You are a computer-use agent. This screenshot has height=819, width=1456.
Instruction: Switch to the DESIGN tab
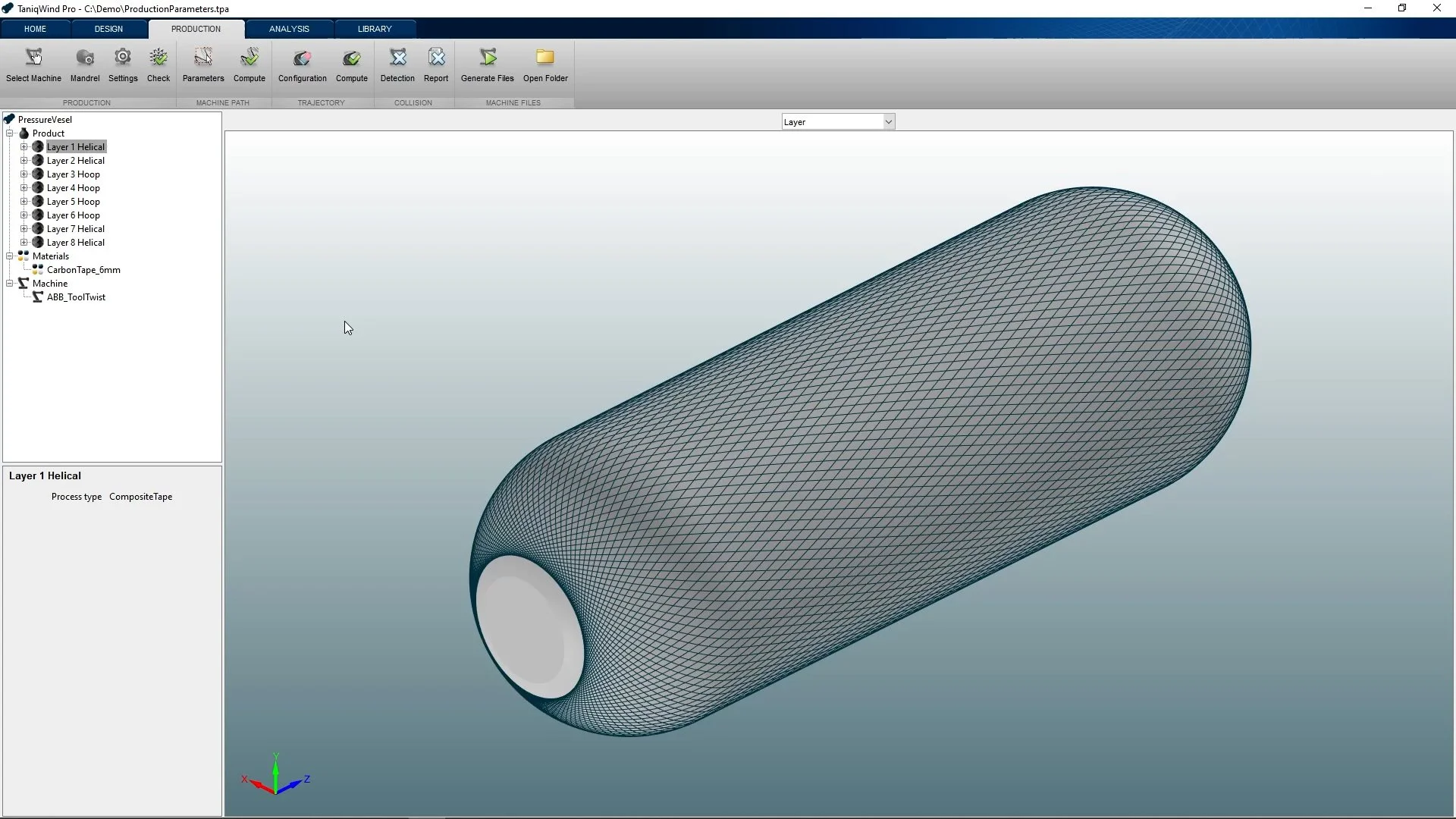(x=108, y=29)
